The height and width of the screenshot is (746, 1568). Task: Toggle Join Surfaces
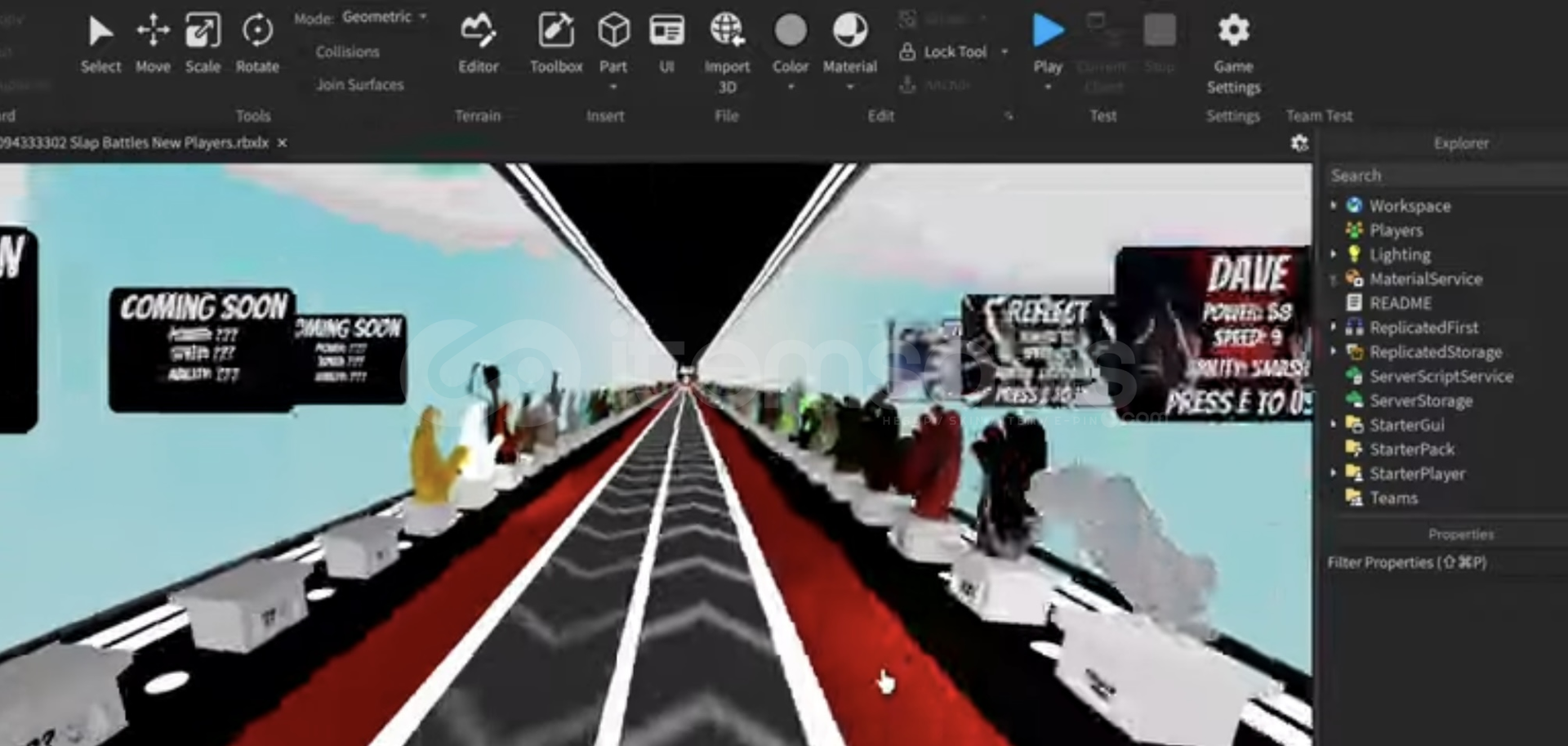[x=359, y=84]
